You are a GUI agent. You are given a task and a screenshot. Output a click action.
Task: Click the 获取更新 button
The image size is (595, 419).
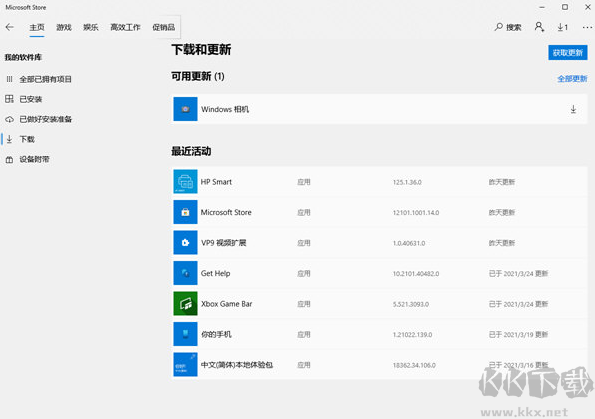coord(568,53)
